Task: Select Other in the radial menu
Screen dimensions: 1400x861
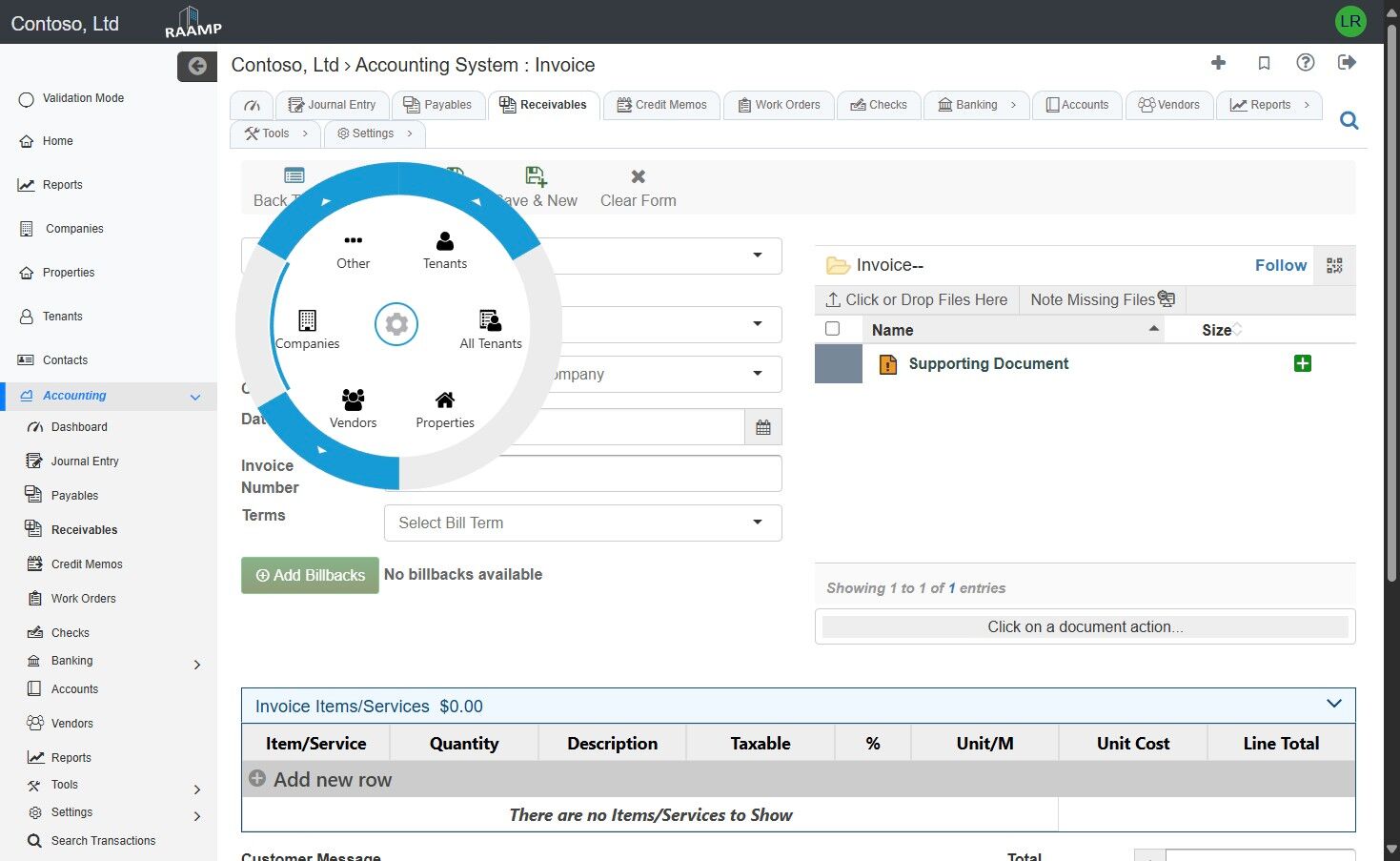Action: coord(353,251)
